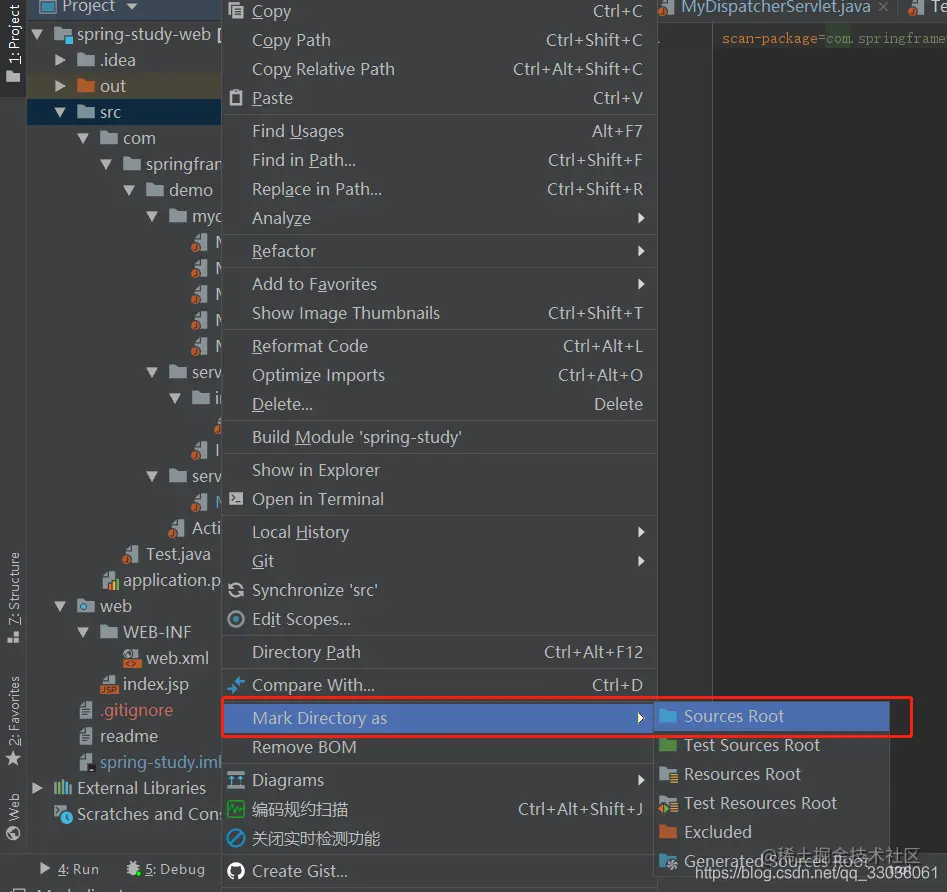Select Excluded in submenu

pos(772,832)
